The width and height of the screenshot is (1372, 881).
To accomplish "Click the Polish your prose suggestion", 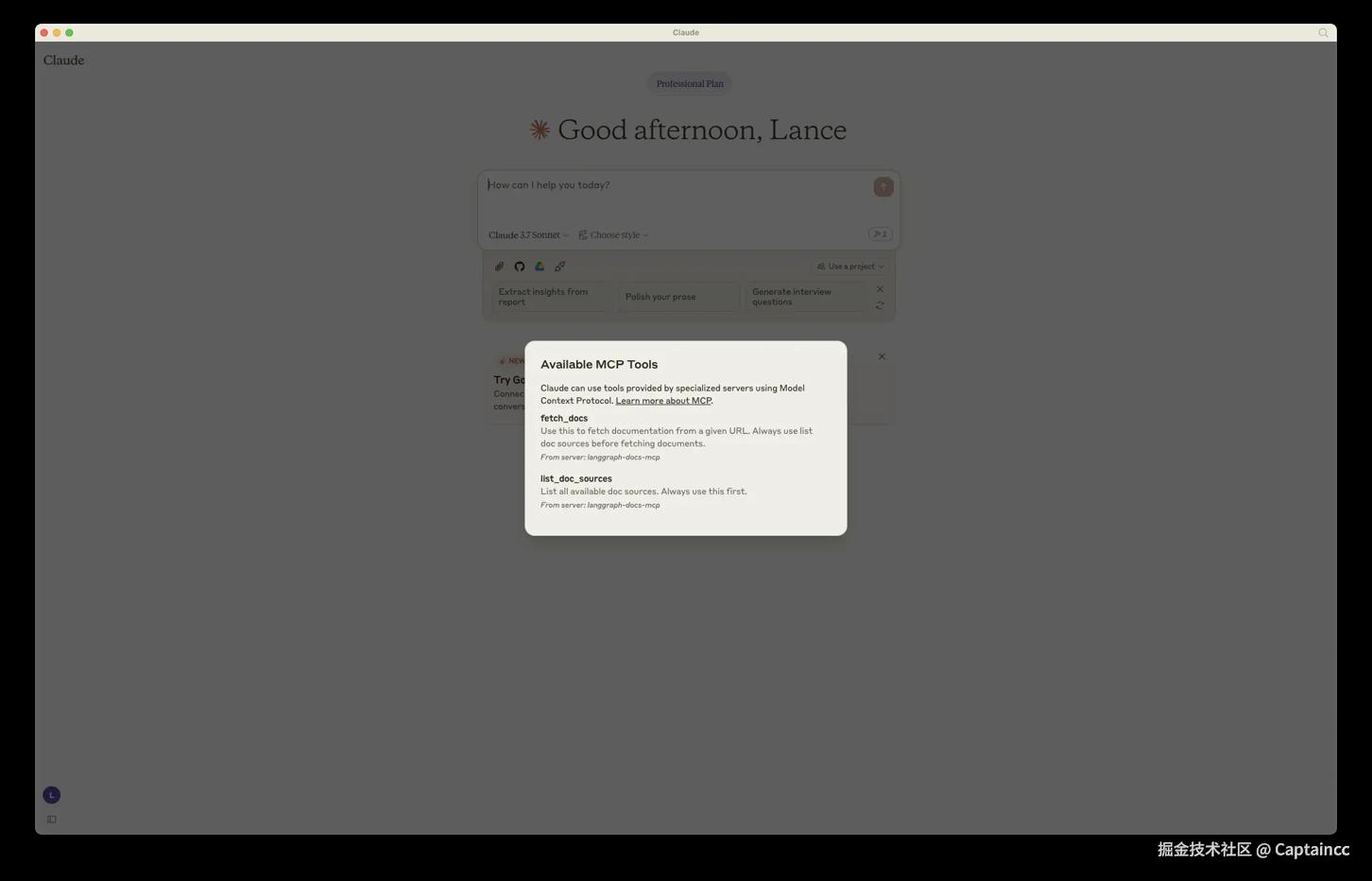I will (678, 297).
